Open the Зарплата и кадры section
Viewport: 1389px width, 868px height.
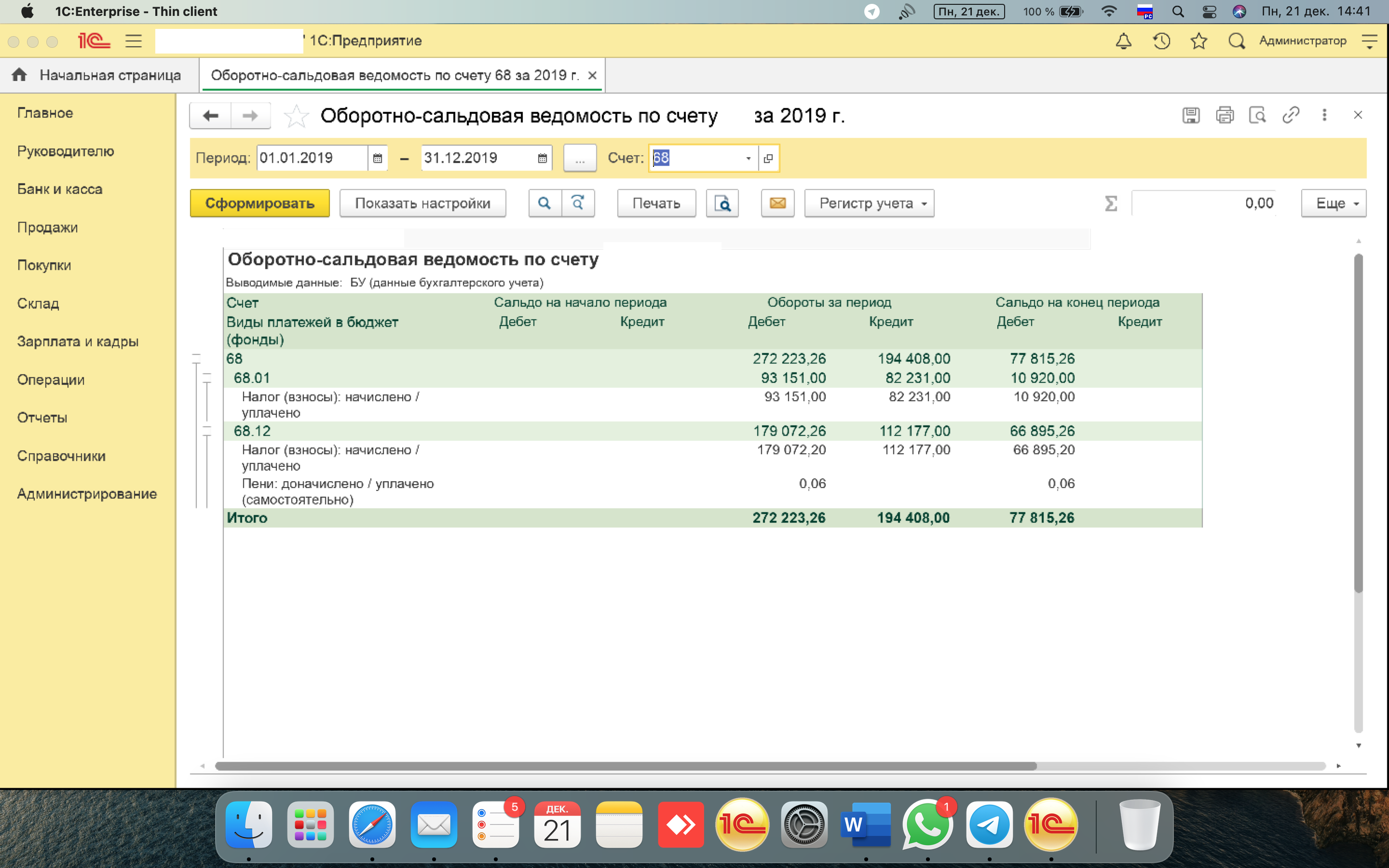pyautogui.click(x=78, y=341)
